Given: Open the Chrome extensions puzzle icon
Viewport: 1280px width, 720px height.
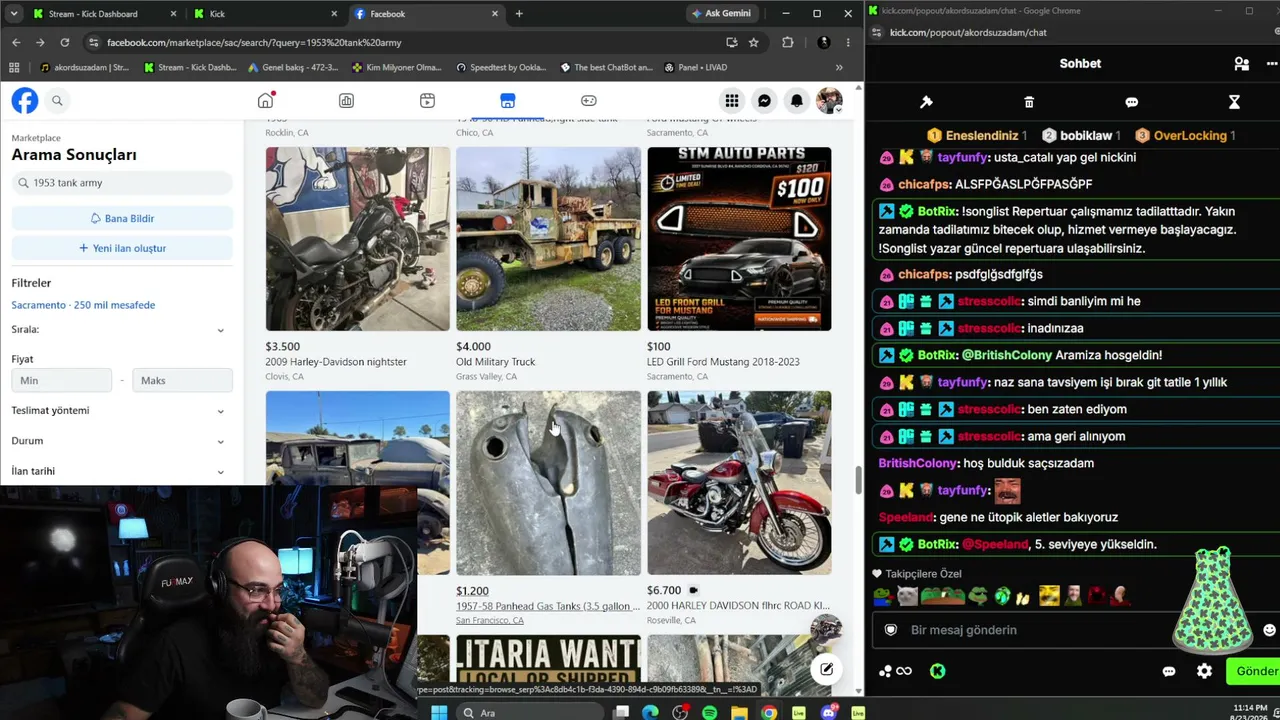Looking at the screenshot, I should (x=788, y=43).
